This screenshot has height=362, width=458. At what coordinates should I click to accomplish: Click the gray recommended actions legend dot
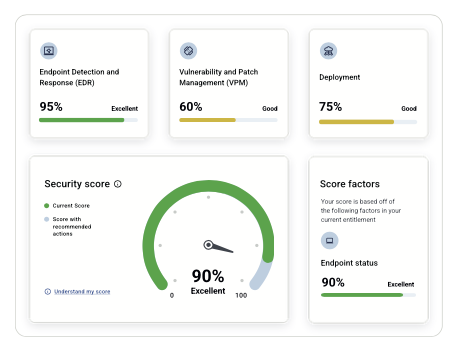coord(47,219)
